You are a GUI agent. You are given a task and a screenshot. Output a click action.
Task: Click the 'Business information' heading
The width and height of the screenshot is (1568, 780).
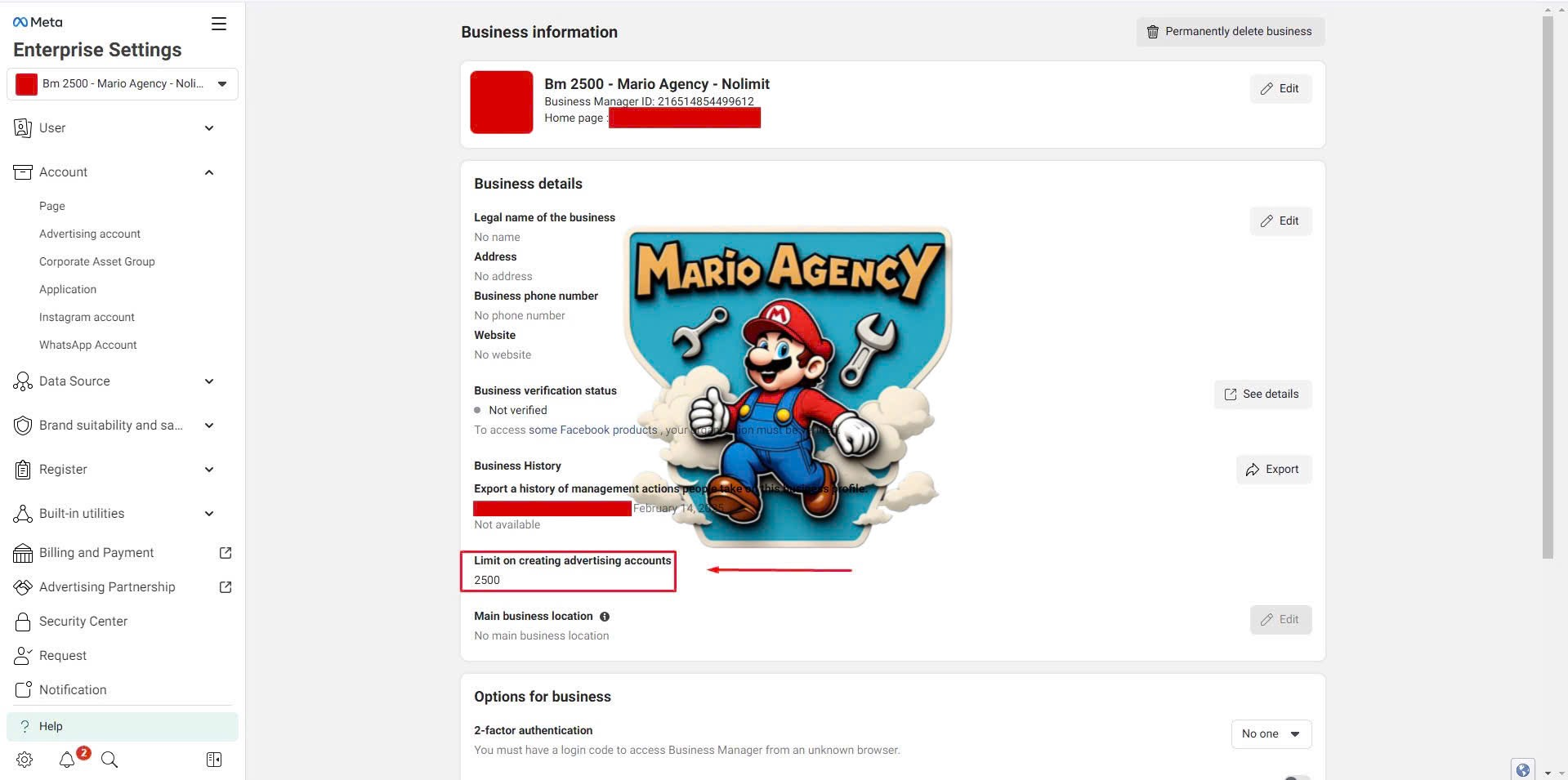click(x=539, y=33)
